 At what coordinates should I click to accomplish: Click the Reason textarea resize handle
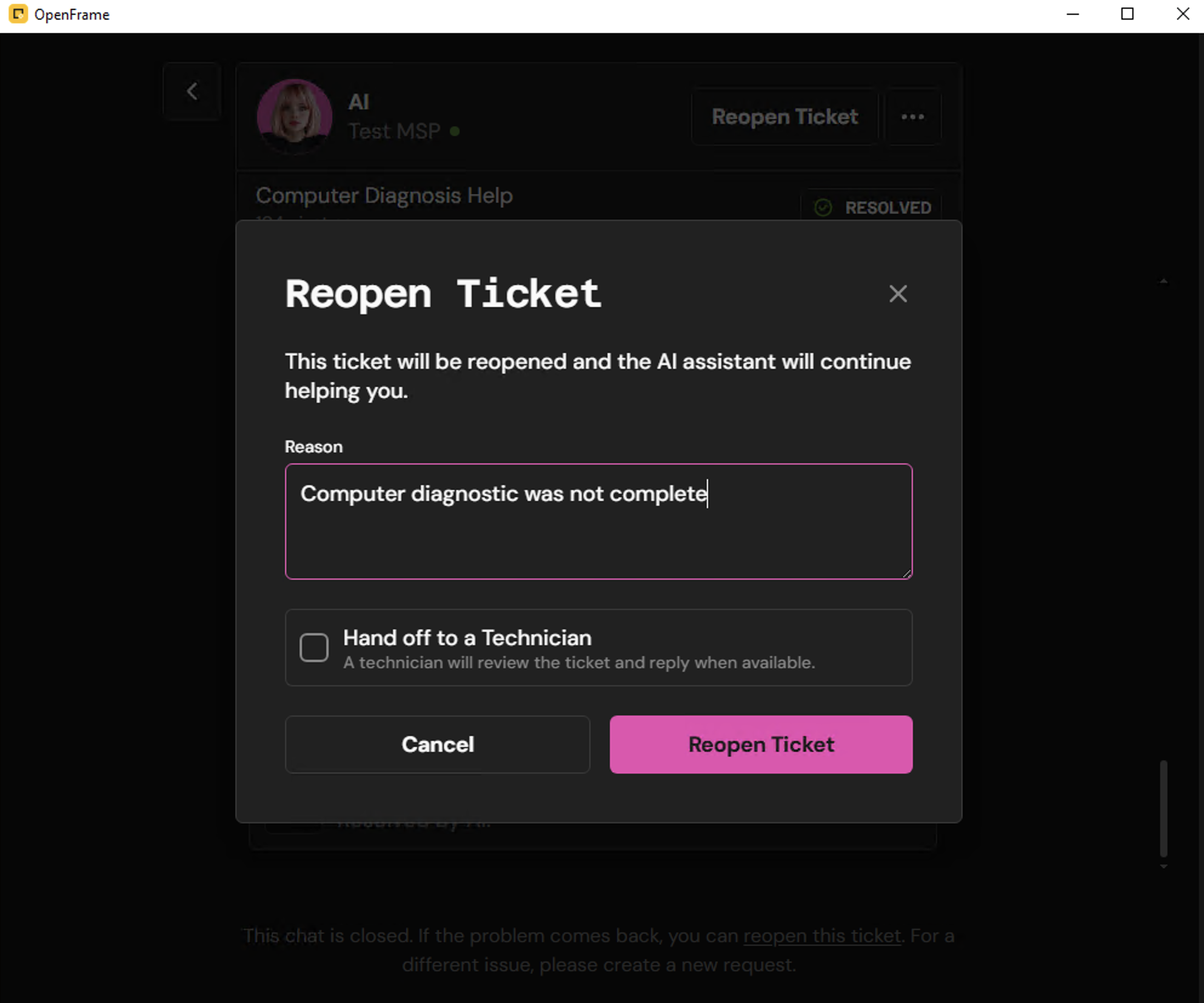click(x=906, y=573)
